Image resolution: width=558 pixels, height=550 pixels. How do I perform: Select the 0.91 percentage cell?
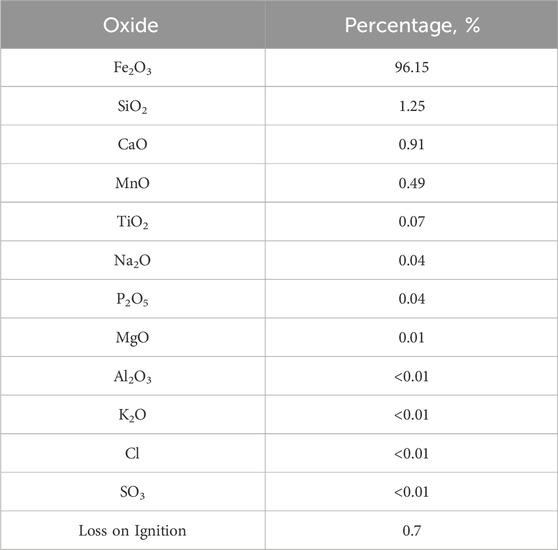411,144
